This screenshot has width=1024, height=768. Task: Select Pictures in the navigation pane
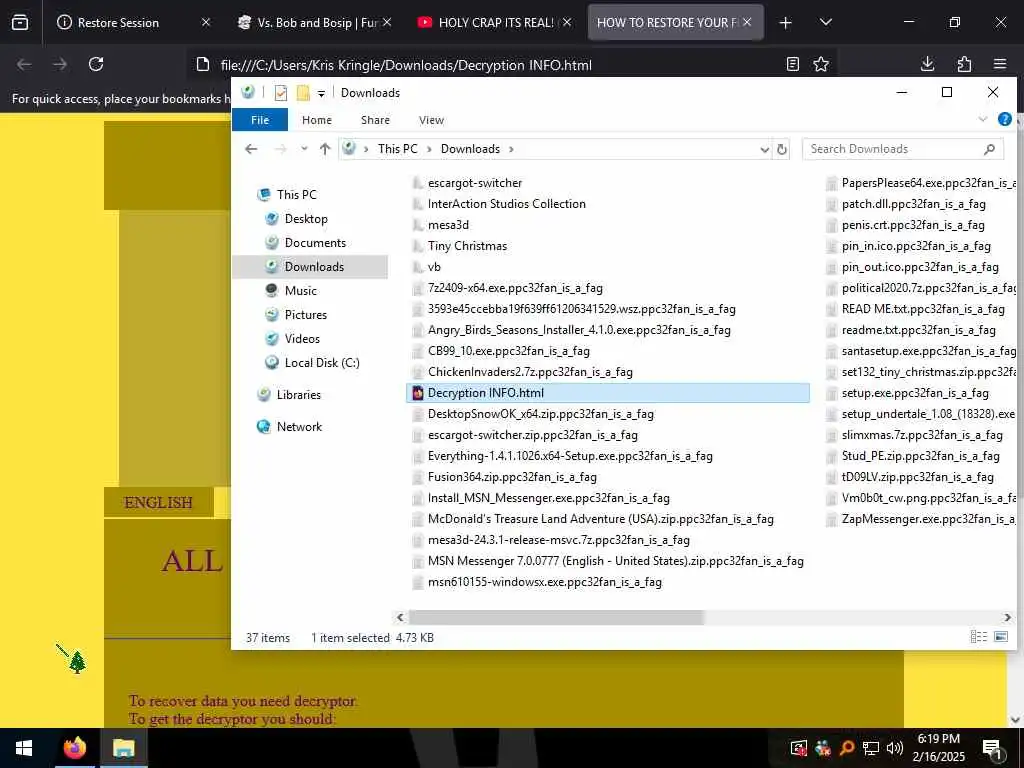click(x=306, y=315)
